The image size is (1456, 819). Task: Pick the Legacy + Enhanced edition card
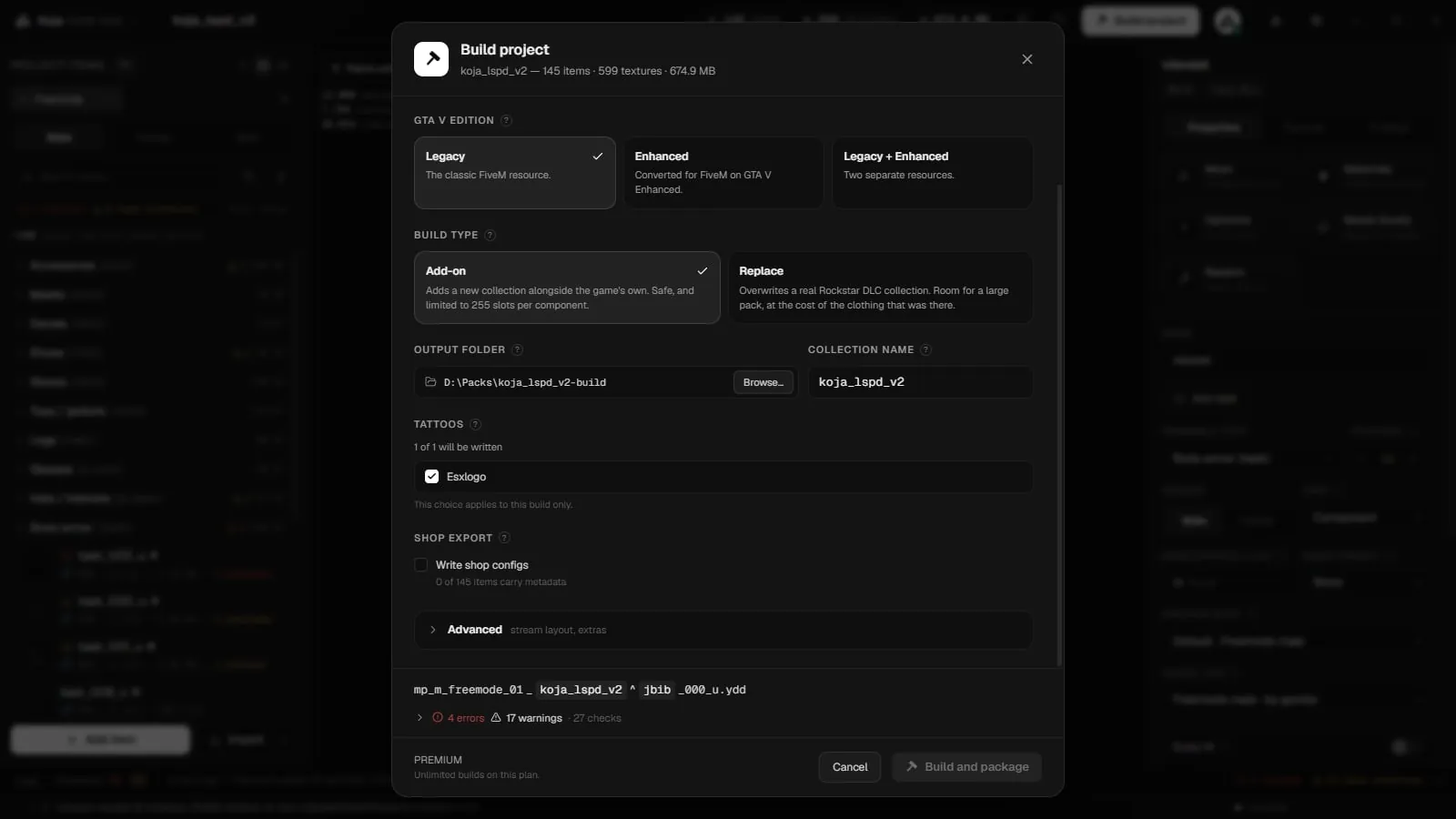932,173
